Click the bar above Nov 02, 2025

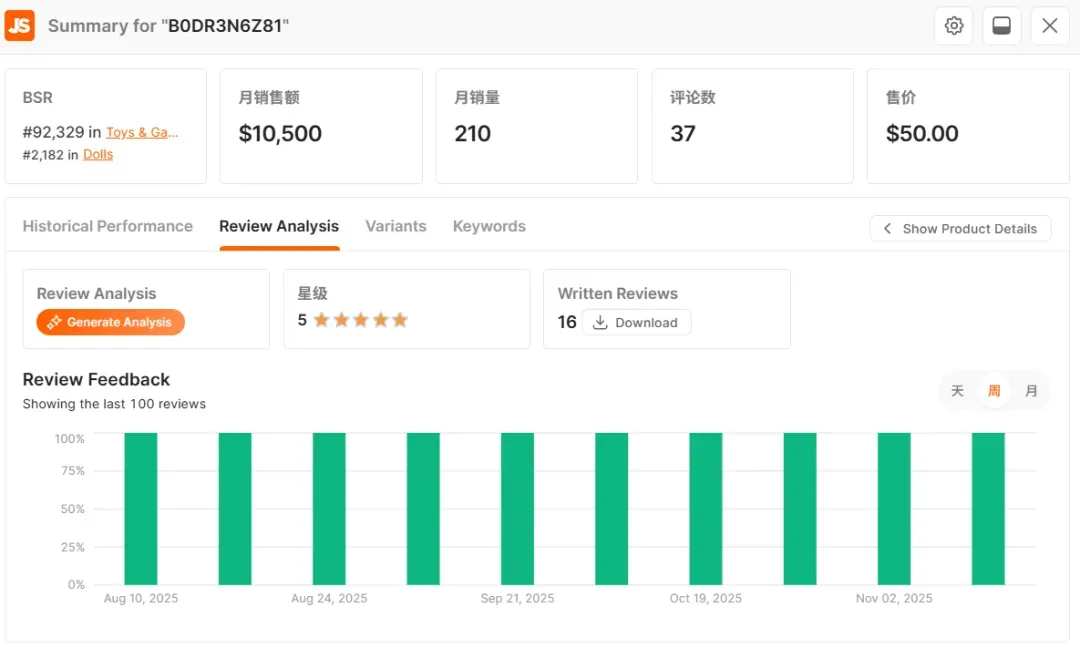[x=894, y=509]
